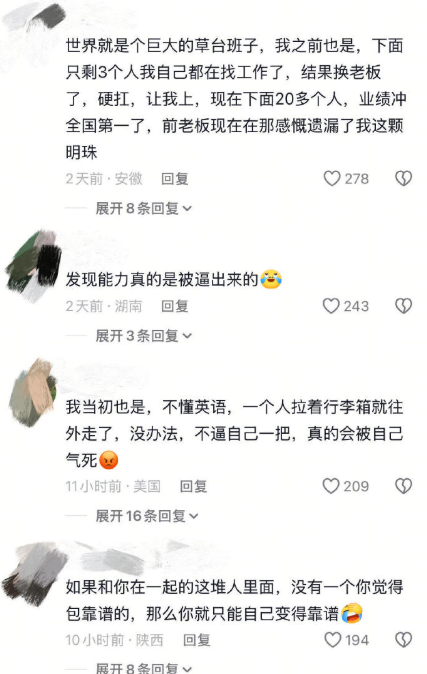
Task: Tap broken heart on the Hunan comment
Action: (x=403, y=306)
